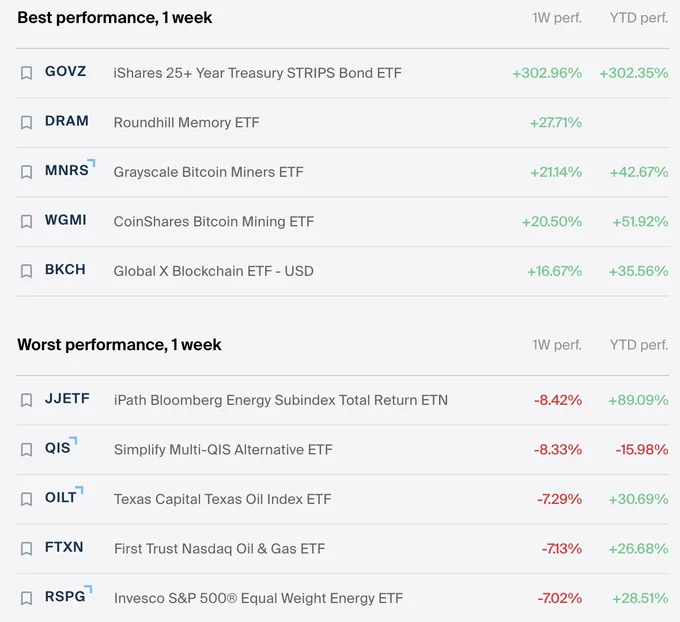The width and height of the screenshot is (680, 622).
Task: Bookmark the QIS Simplify Multi-QIS ETF
Action: [x=26, y=449]
